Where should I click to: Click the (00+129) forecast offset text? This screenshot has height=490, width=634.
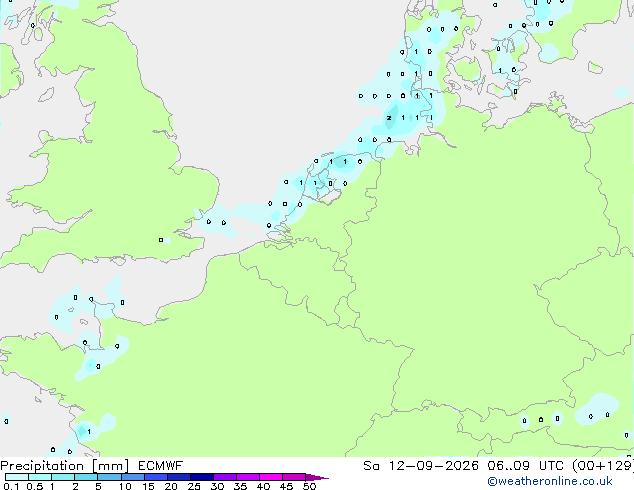click(x=603, y=466)
